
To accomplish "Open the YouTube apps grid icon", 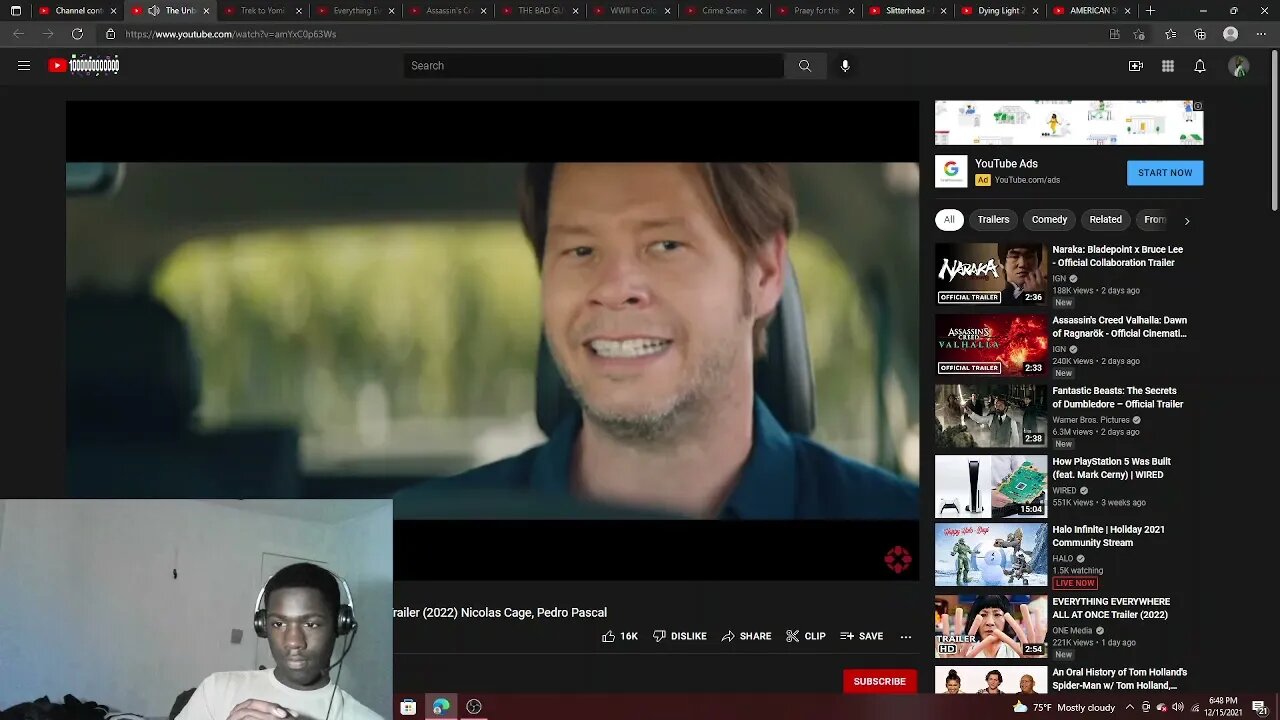I will click(1168, 66).
